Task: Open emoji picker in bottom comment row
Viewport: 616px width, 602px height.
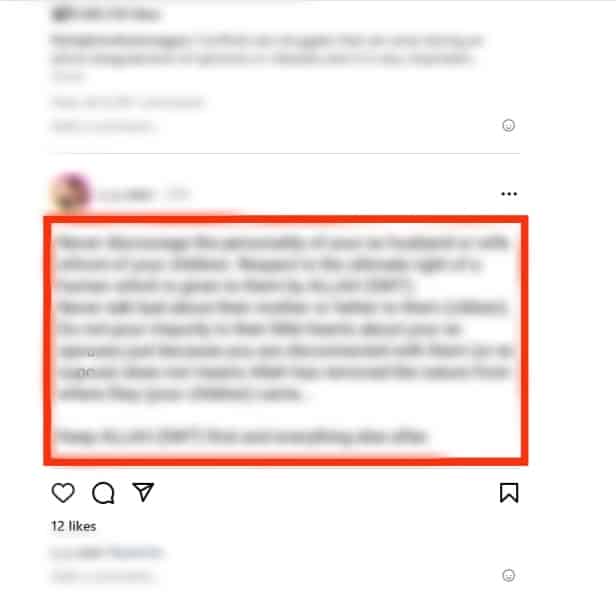Action: pos(508,576)
